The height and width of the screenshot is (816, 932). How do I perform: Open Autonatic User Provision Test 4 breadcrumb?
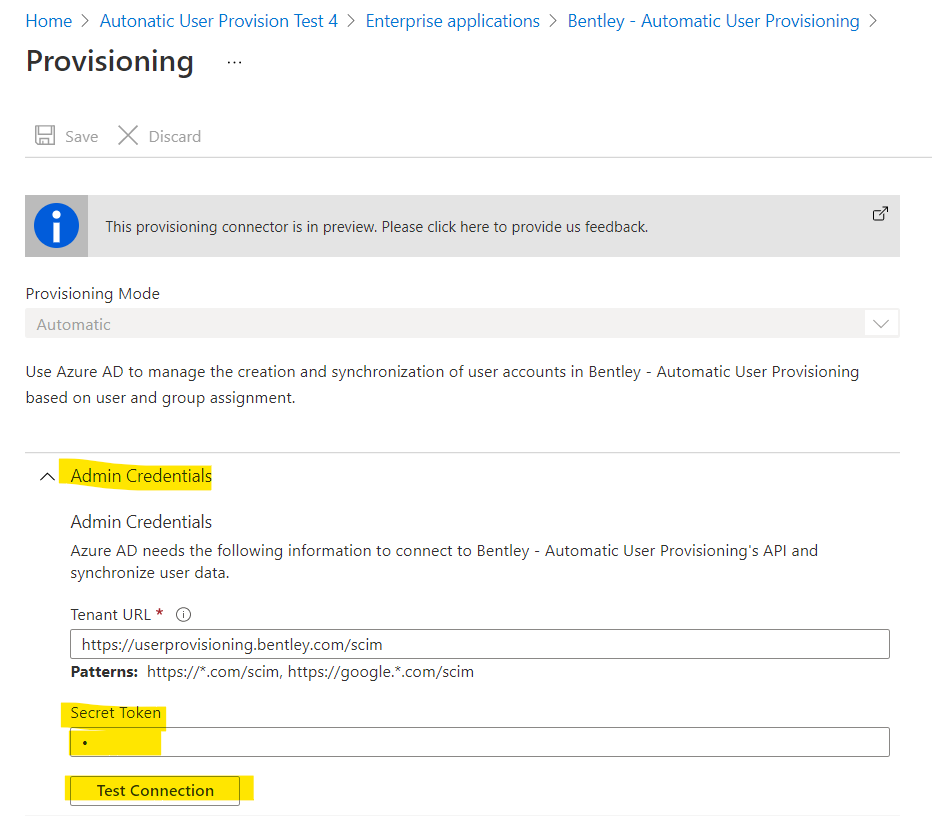click(219, 21)
